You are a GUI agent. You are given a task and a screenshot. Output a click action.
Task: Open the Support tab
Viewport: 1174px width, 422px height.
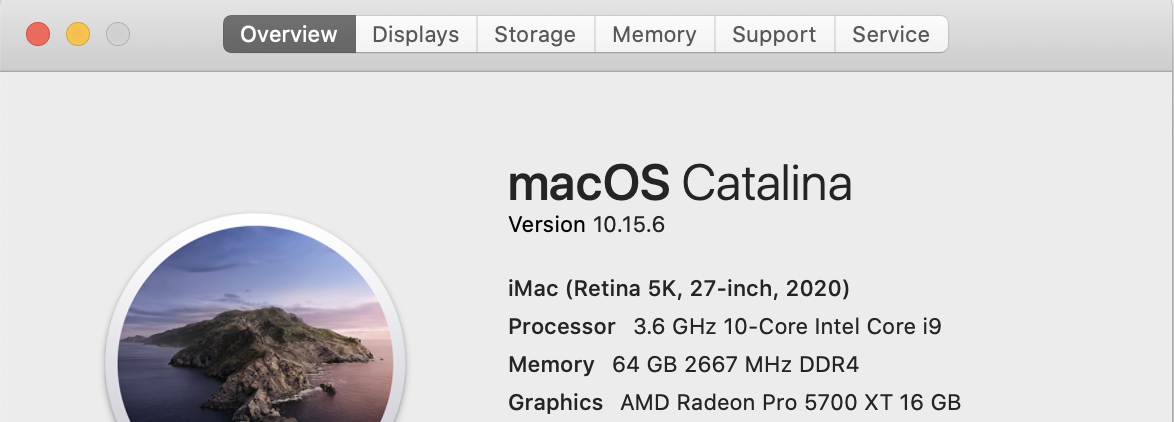click(x=774, y=35)
